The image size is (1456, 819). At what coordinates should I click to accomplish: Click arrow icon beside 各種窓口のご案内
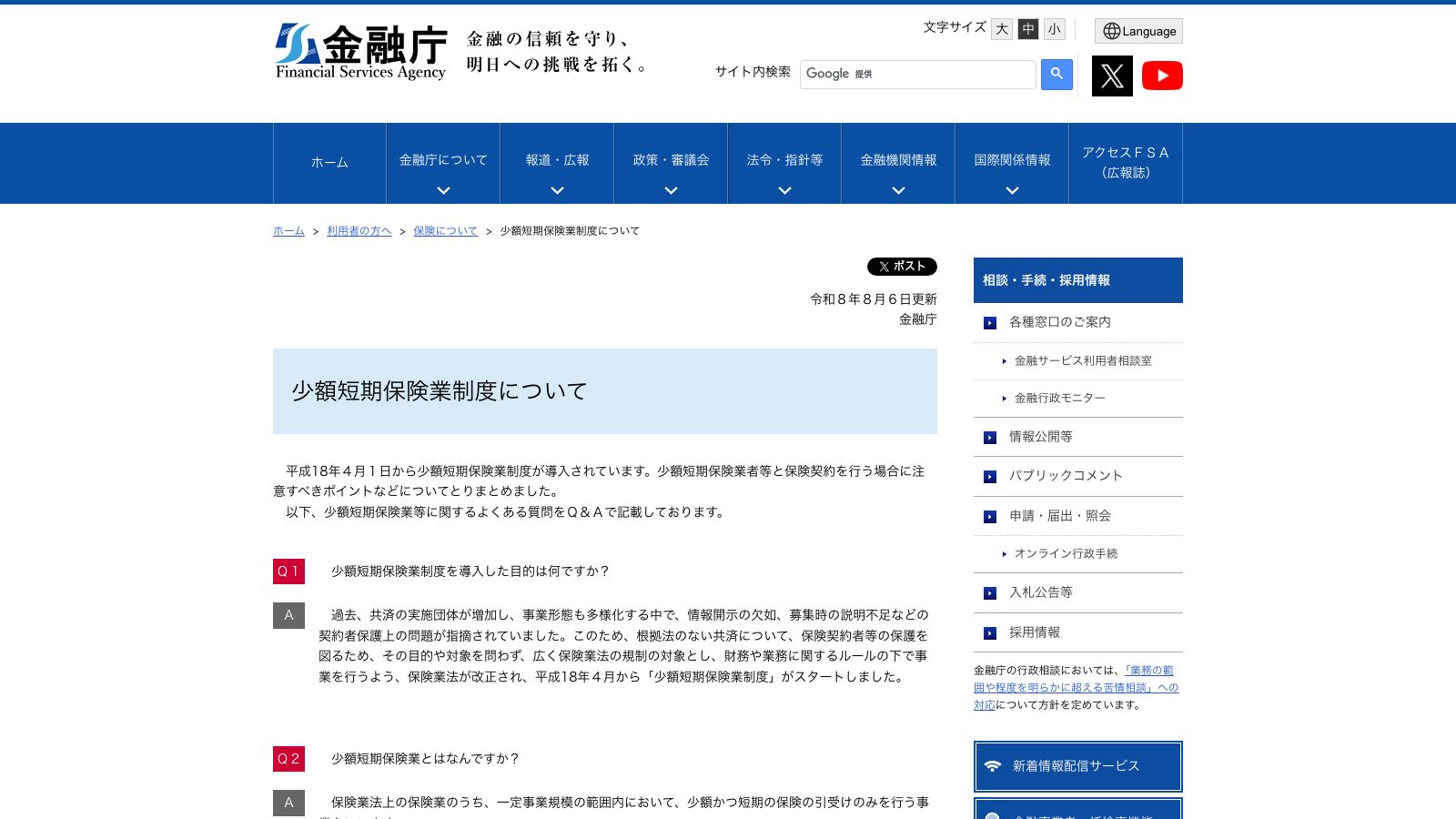click(x=990, y=323)
